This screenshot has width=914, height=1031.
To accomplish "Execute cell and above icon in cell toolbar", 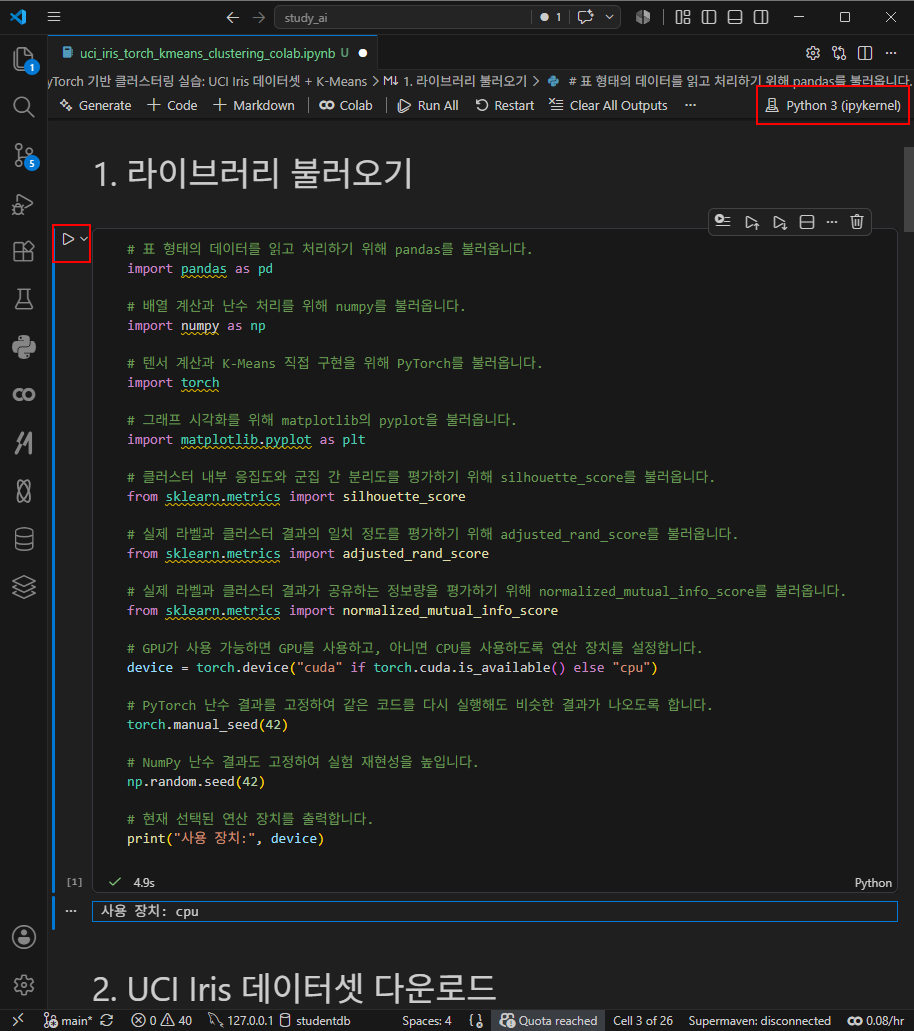I will click(x=752, y=222).
